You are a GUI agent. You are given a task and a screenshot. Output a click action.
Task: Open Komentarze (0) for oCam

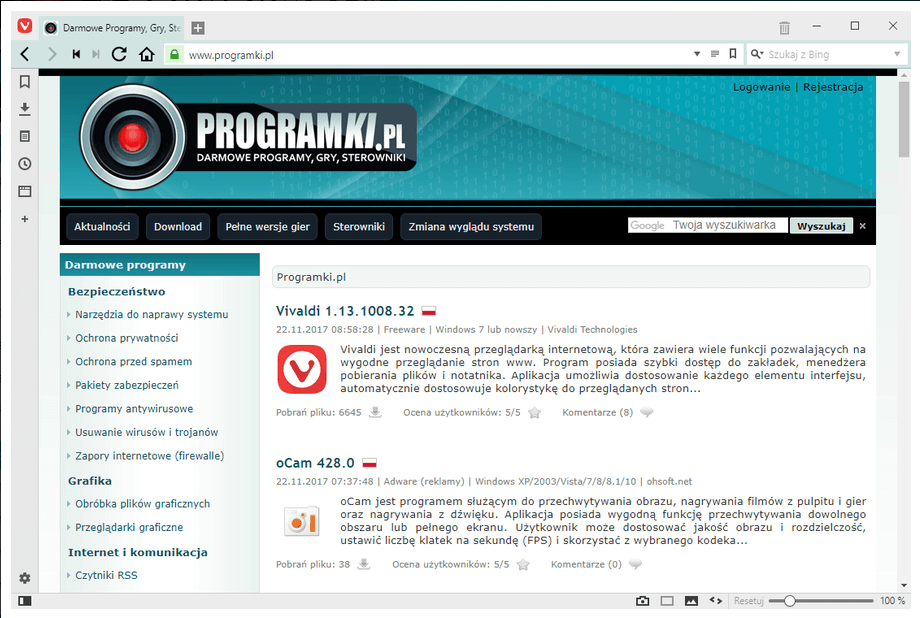coord(586,564)
